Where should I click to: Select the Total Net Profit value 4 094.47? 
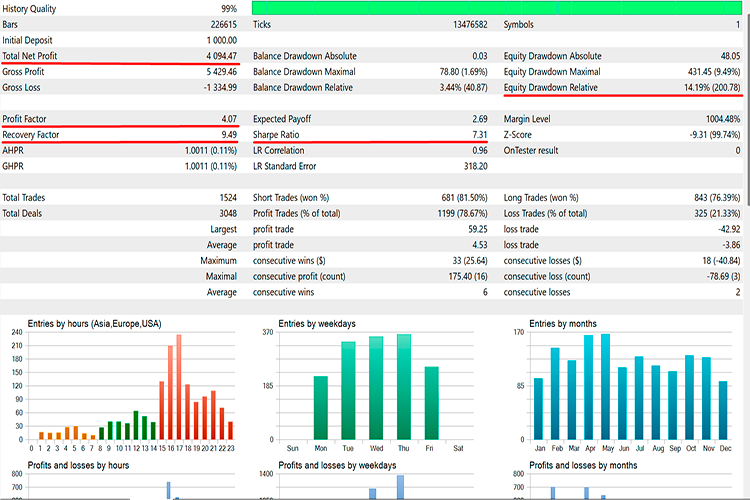click(x=221, y=56)
